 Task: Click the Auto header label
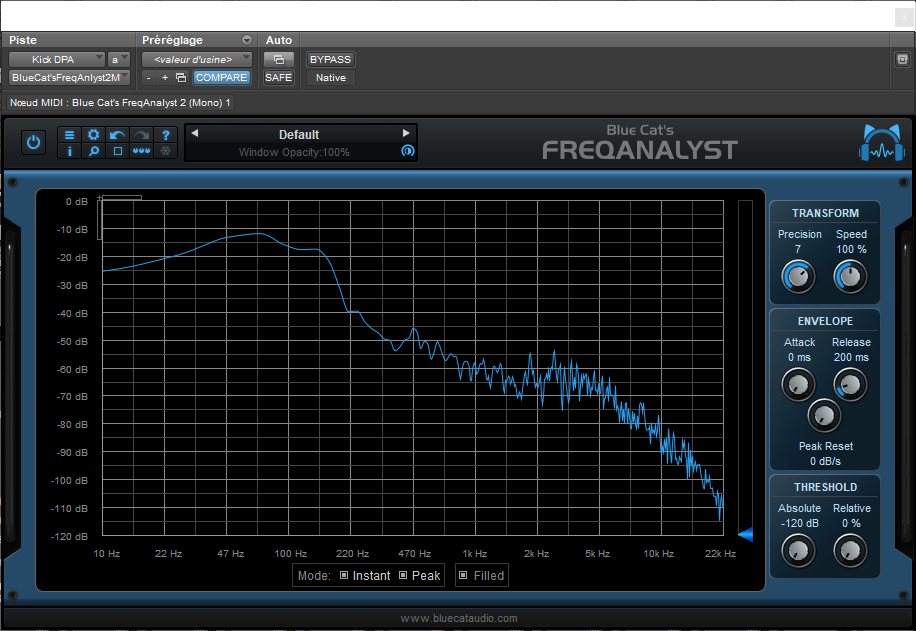click(279, 40)
